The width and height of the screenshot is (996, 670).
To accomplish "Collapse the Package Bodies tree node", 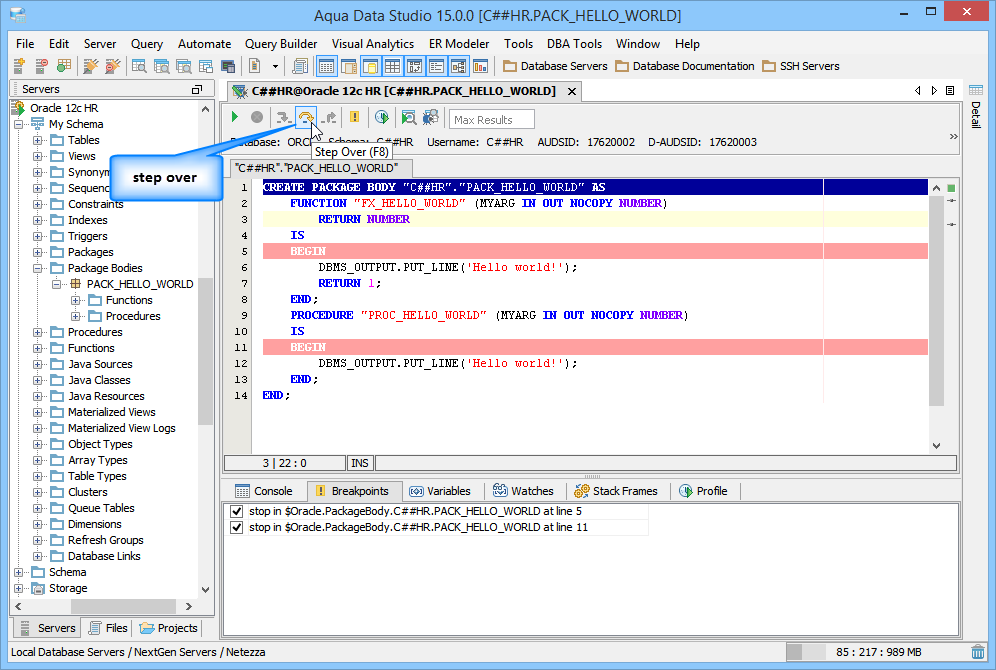I will click(38, 268).
